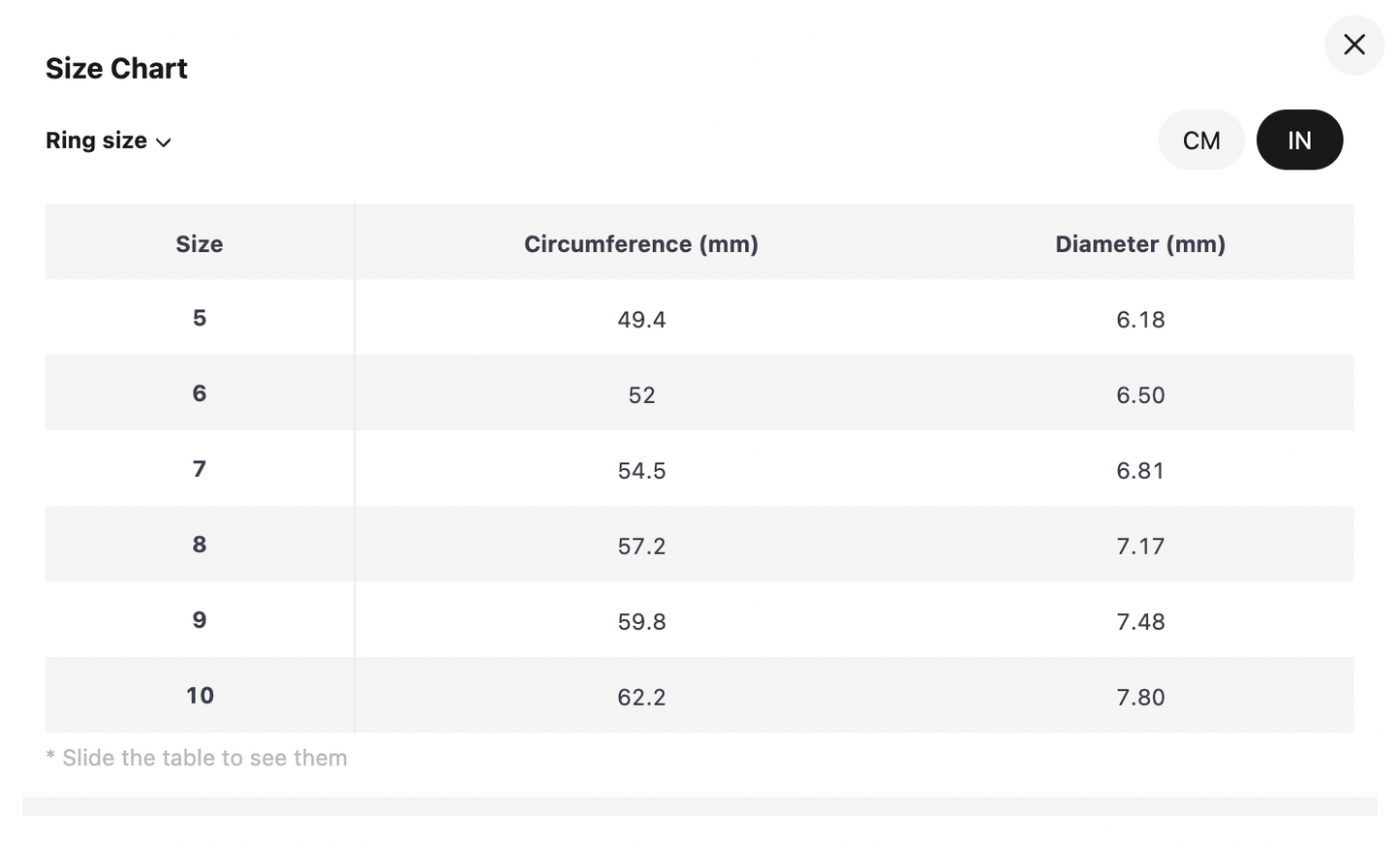Select the size 10 row label
Screen dimensions: 1400x844
[200, 695]
